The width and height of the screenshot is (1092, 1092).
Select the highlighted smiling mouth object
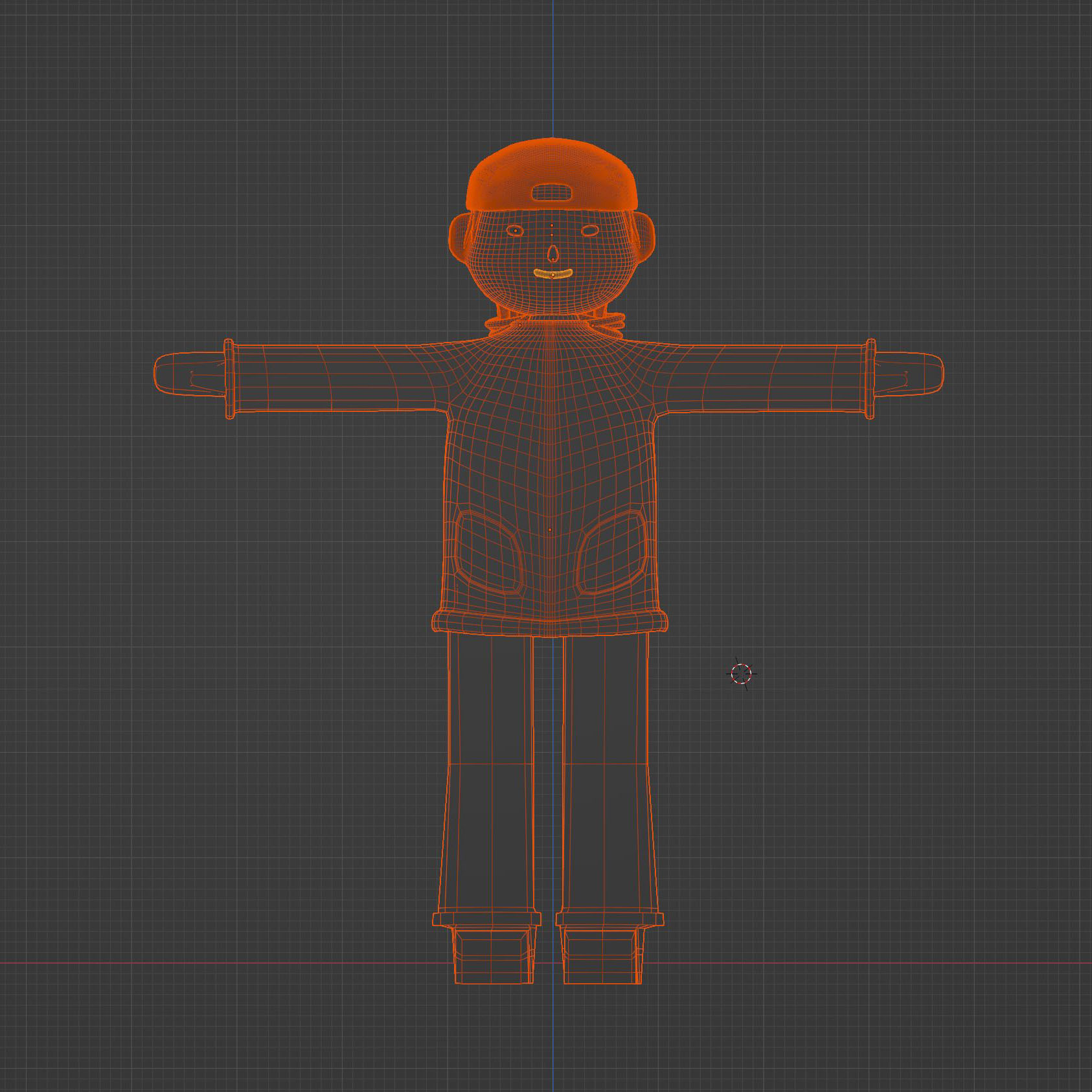coord(552,274)
